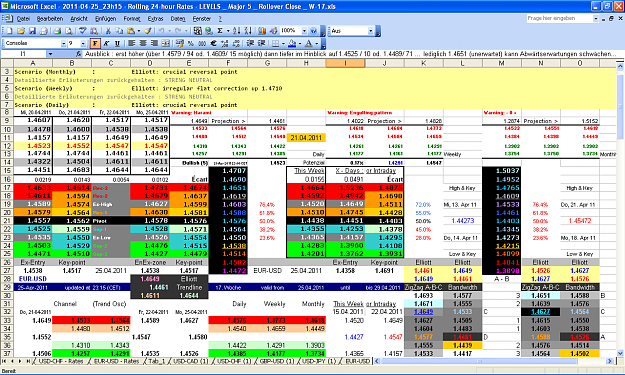
Task: Run the spelling check
Action: [x=83, y=31]
